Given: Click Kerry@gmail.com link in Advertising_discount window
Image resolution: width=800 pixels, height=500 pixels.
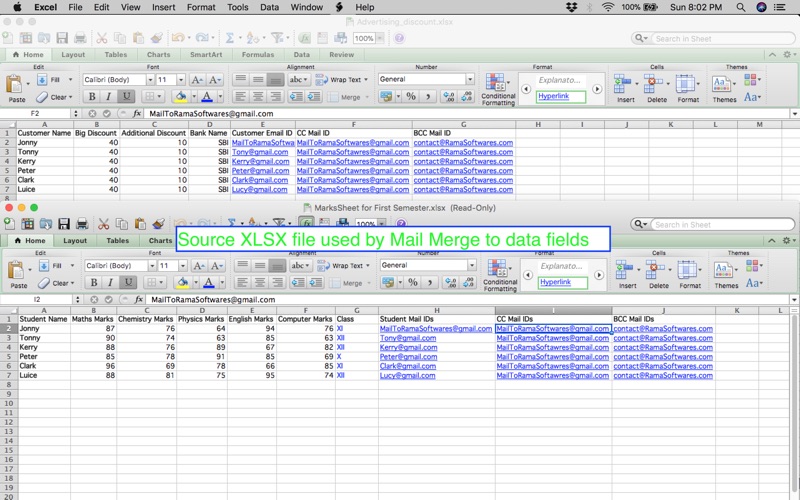Looking at the screenshot, I should click(x=260, y=161).
